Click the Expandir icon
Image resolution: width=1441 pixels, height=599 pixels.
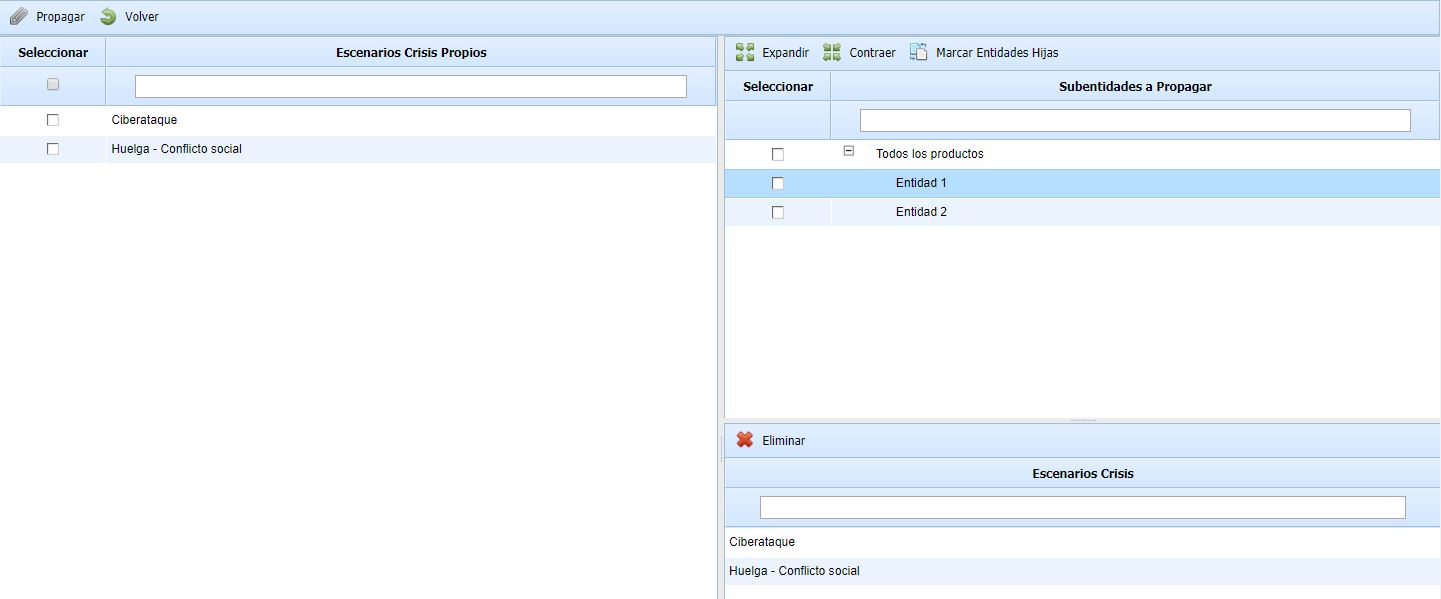745,52
